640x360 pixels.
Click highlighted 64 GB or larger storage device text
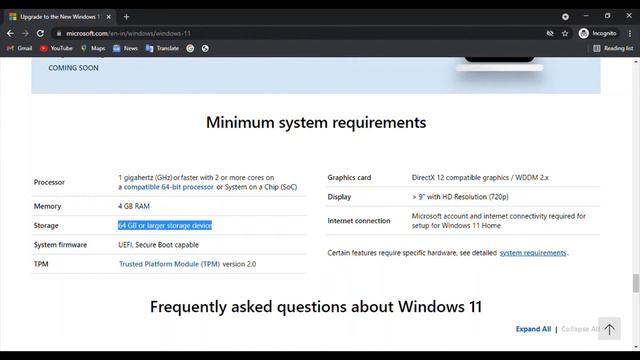(165, 225)
